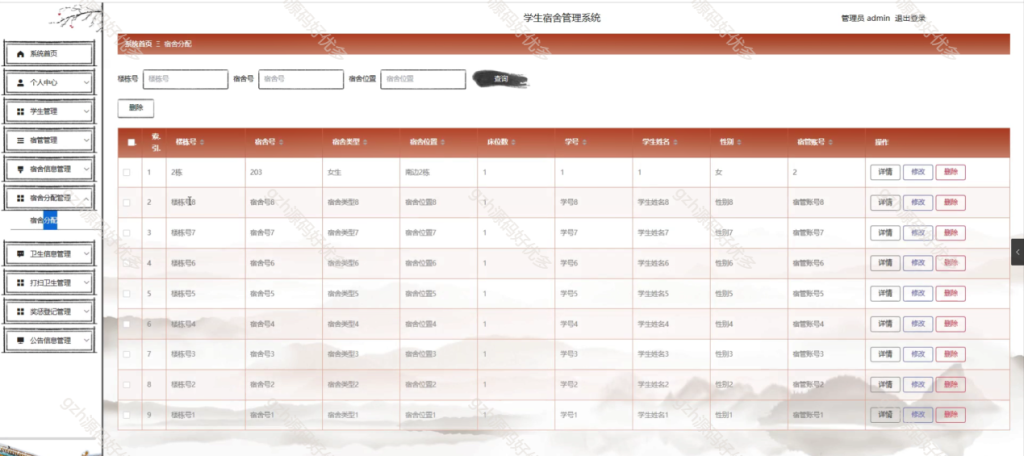1024x456 pixels.
Task: Check the checkbox for row 楼栋号1
Action: (x=127, y=414)
